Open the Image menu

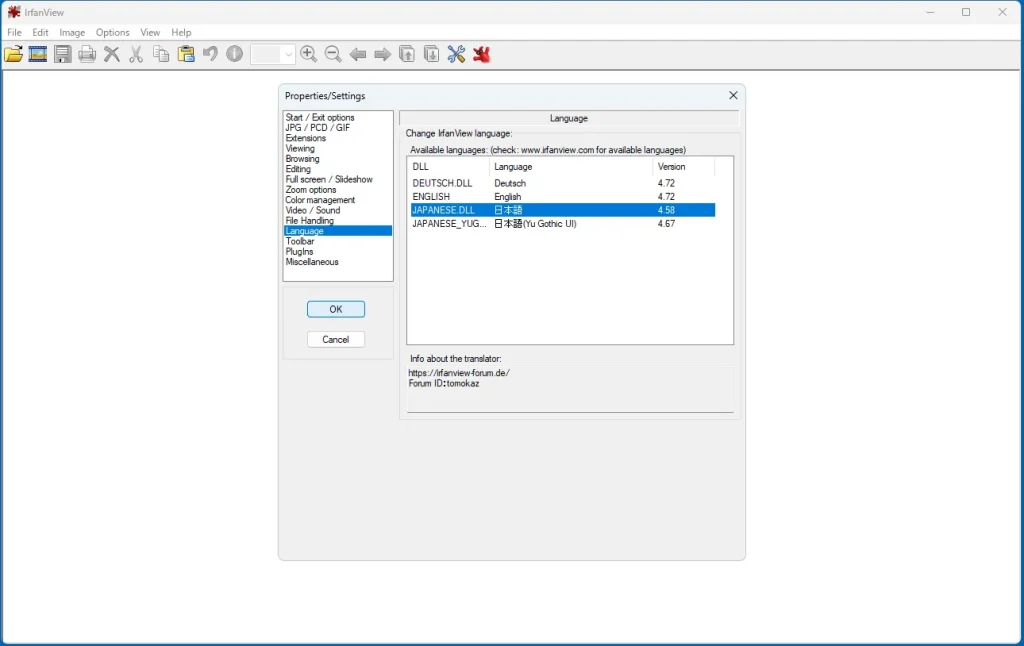tap(72, 32)
